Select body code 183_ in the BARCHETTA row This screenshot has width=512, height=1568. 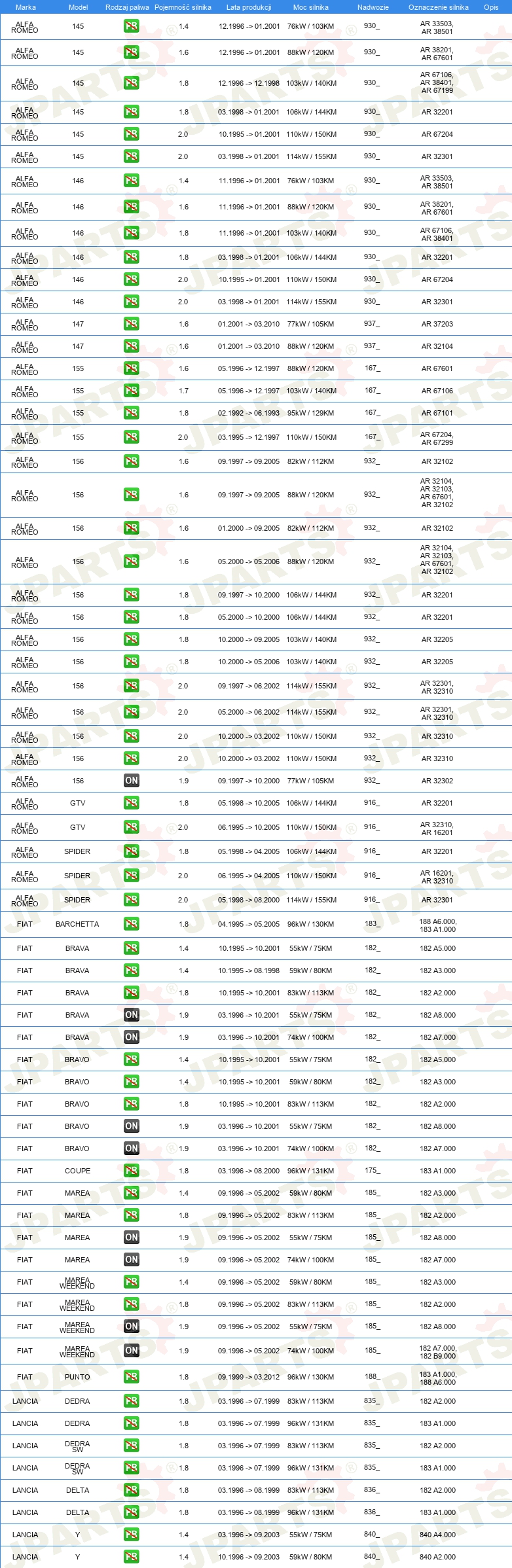(x=372, y=923)
